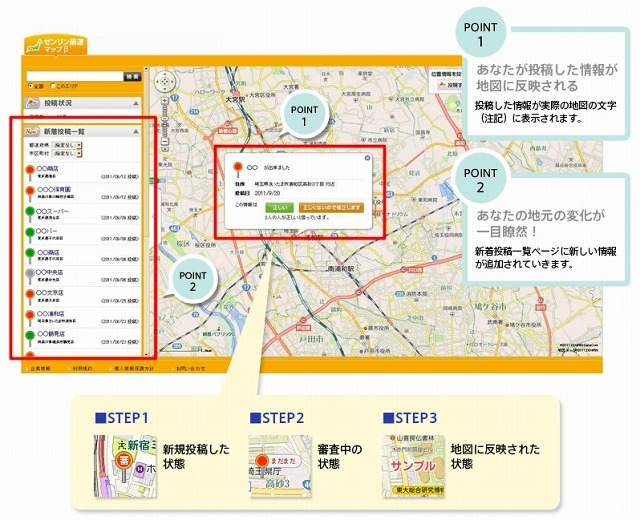Click the gray pin beside ○○中央店
This screenshot has height=520, width=640.
29,275
